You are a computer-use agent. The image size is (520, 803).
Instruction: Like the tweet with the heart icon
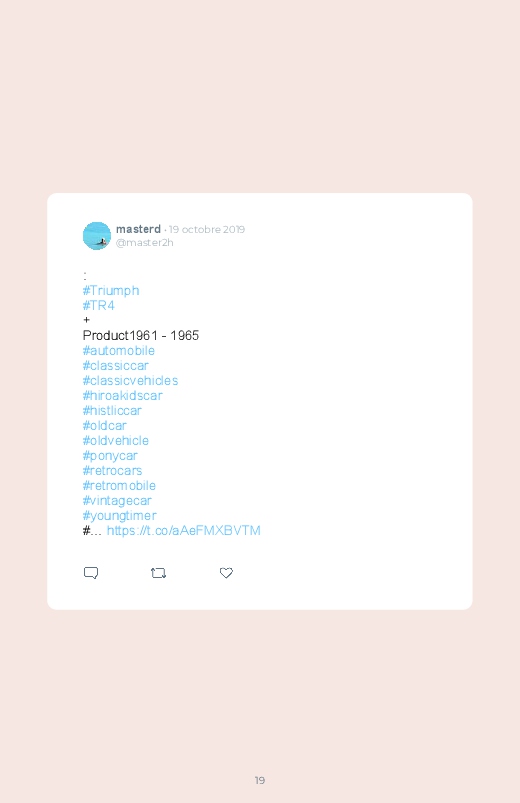click(226, 573)
